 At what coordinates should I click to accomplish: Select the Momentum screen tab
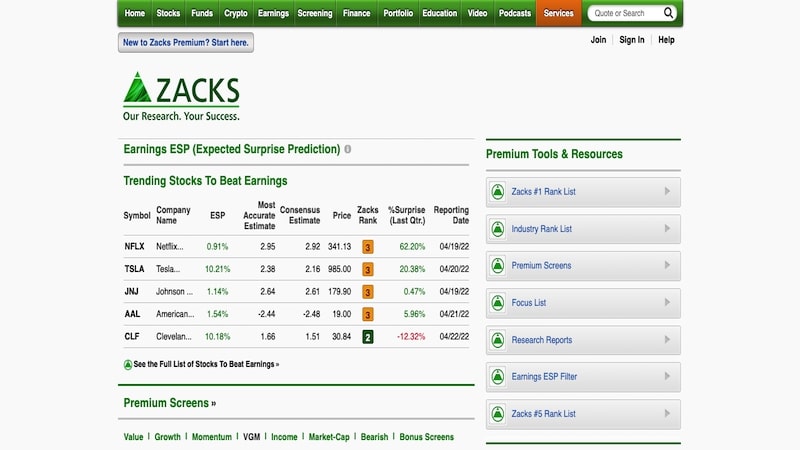[212, 437]
